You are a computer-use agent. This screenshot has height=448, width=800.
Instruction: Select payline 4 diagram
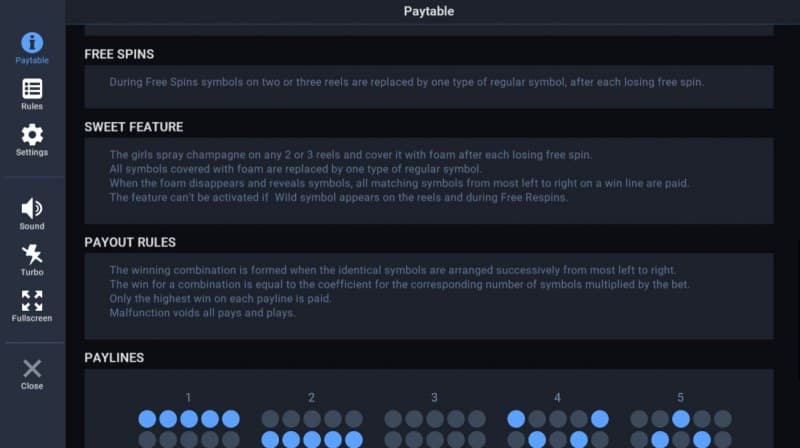click(557, 428)
